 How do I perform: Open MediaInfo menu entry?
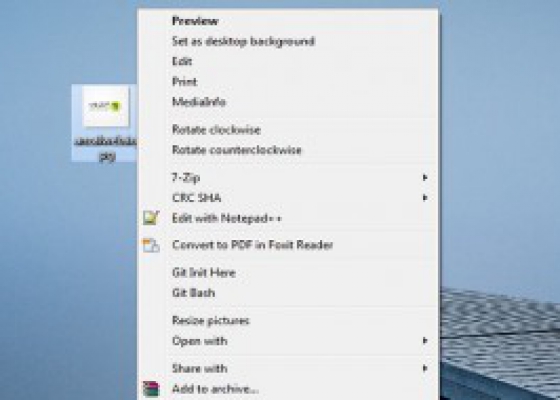[x=199, y=102]
